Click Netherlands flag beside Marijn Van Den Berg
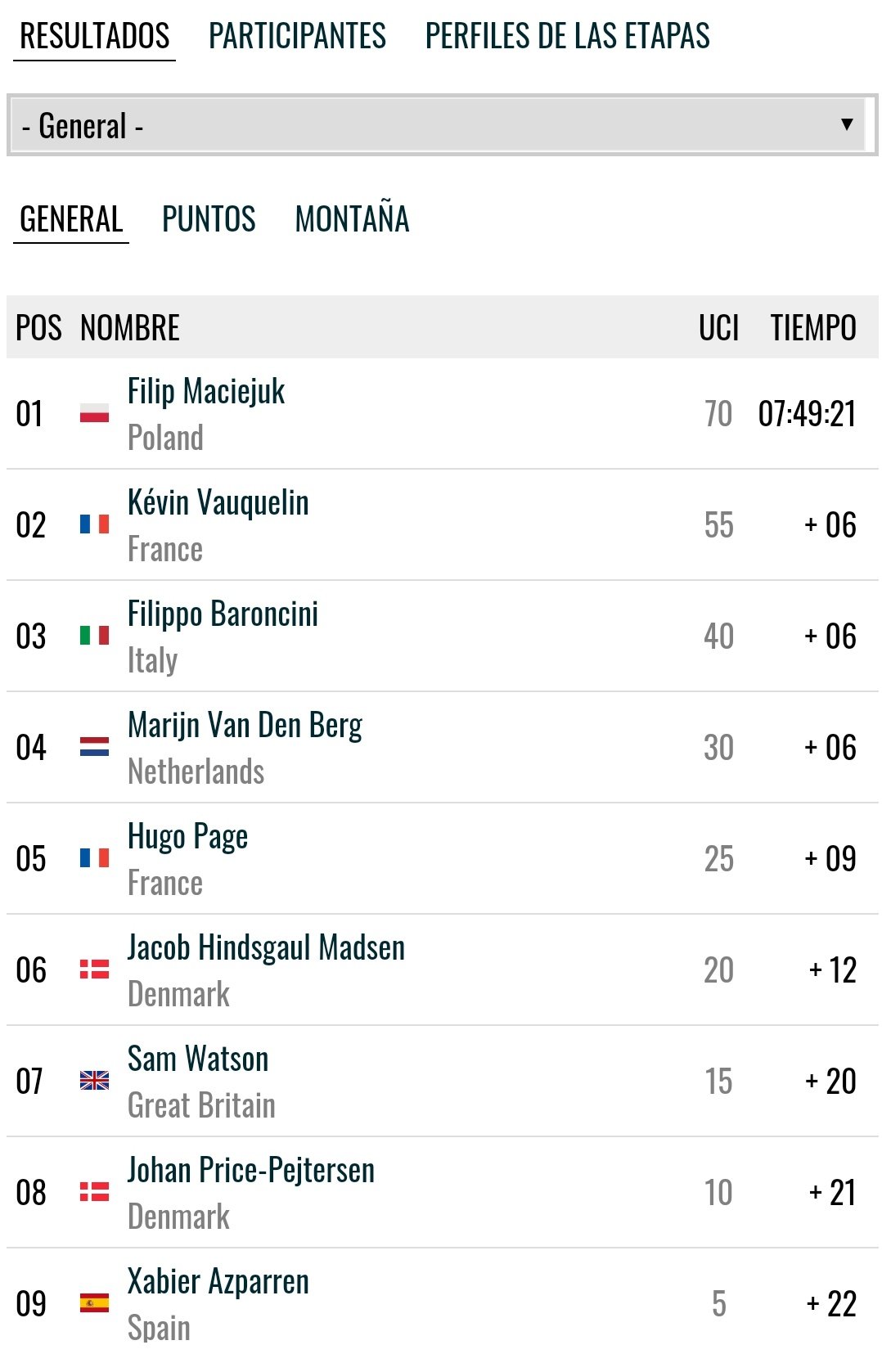 (94, 747)
